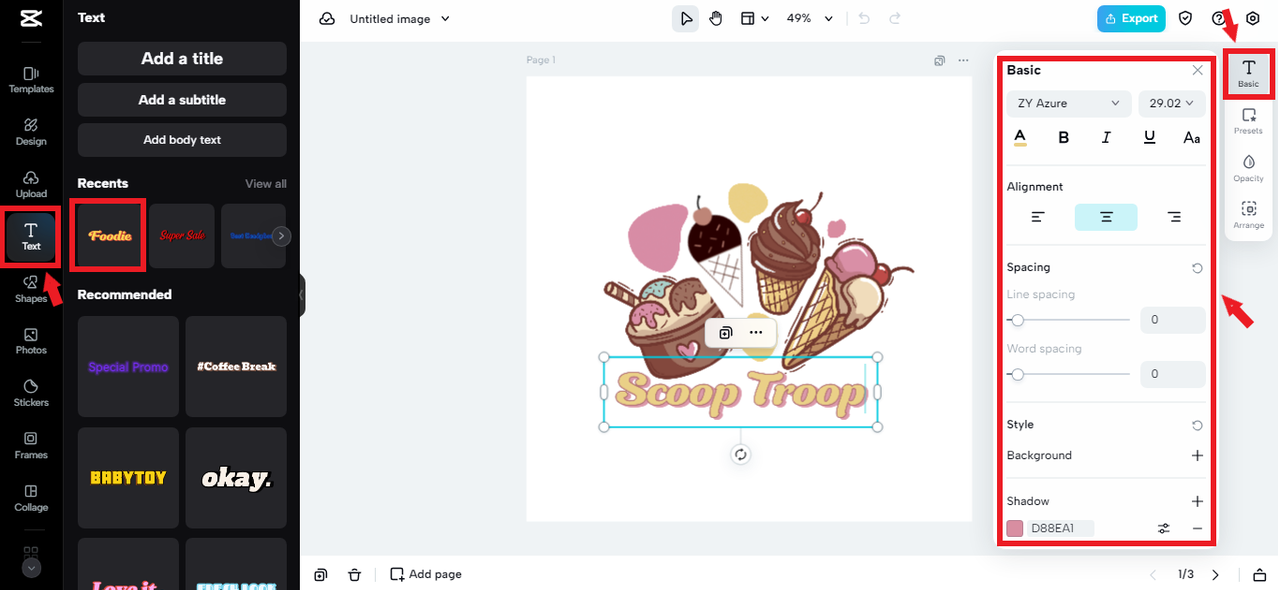The image size is (1278, 590).
Task: Open the shield security icon
Action: [1185, 18]
